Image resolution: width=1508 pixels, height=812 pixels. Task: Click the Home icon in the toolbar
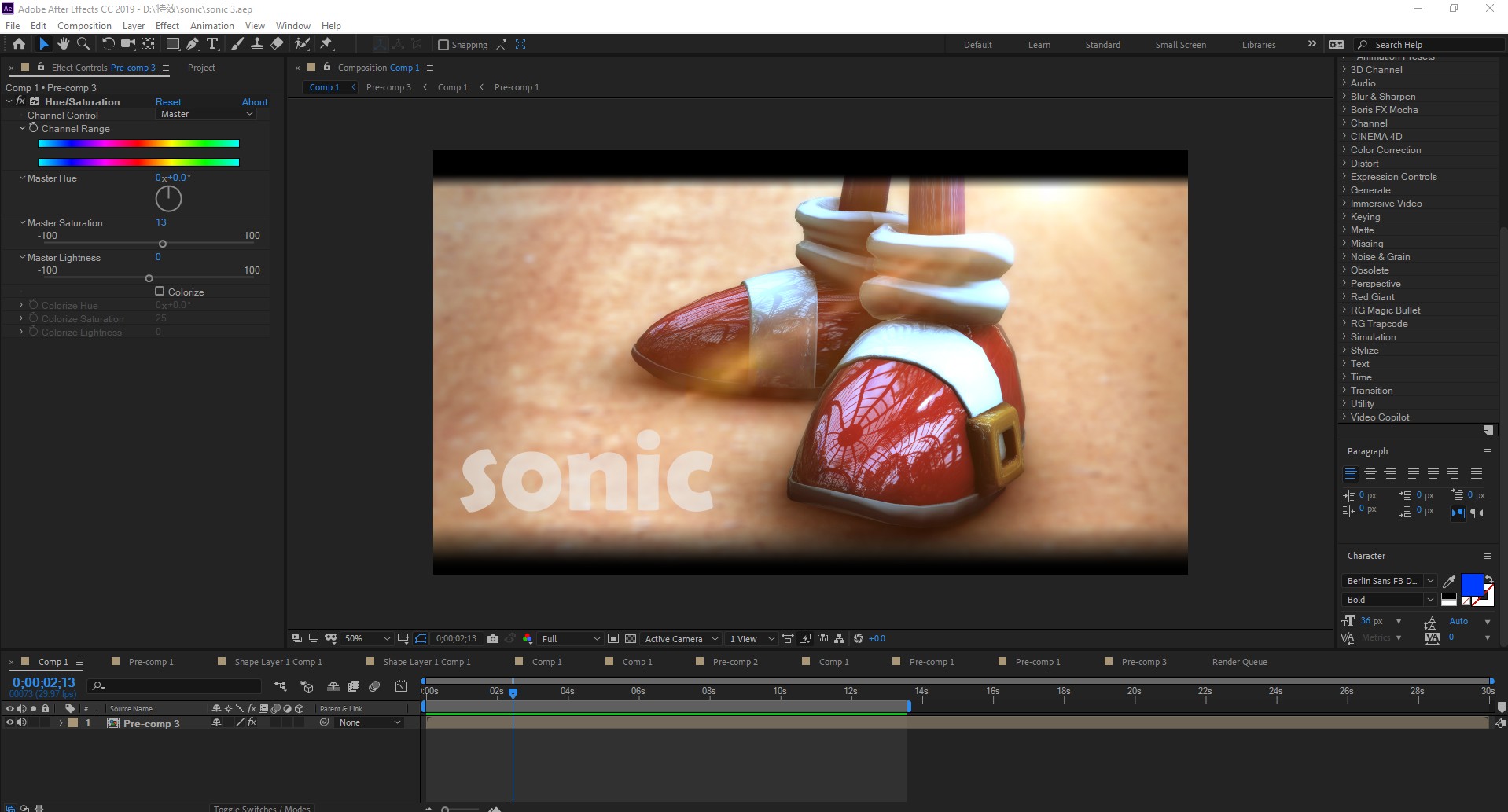click(x=19, y=44)
